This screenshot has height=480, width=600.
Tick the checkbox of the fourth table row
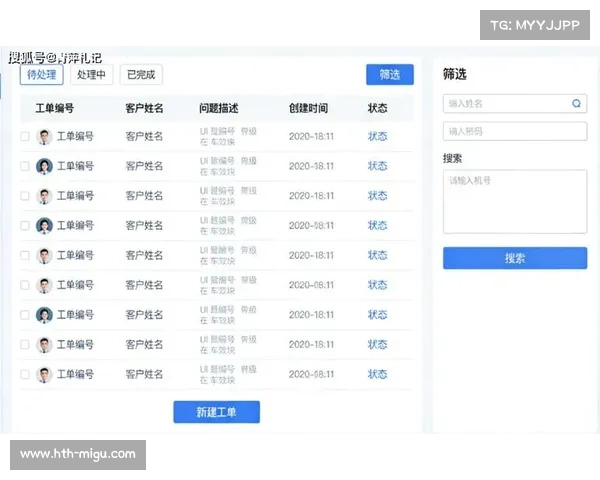coord(25,225)
